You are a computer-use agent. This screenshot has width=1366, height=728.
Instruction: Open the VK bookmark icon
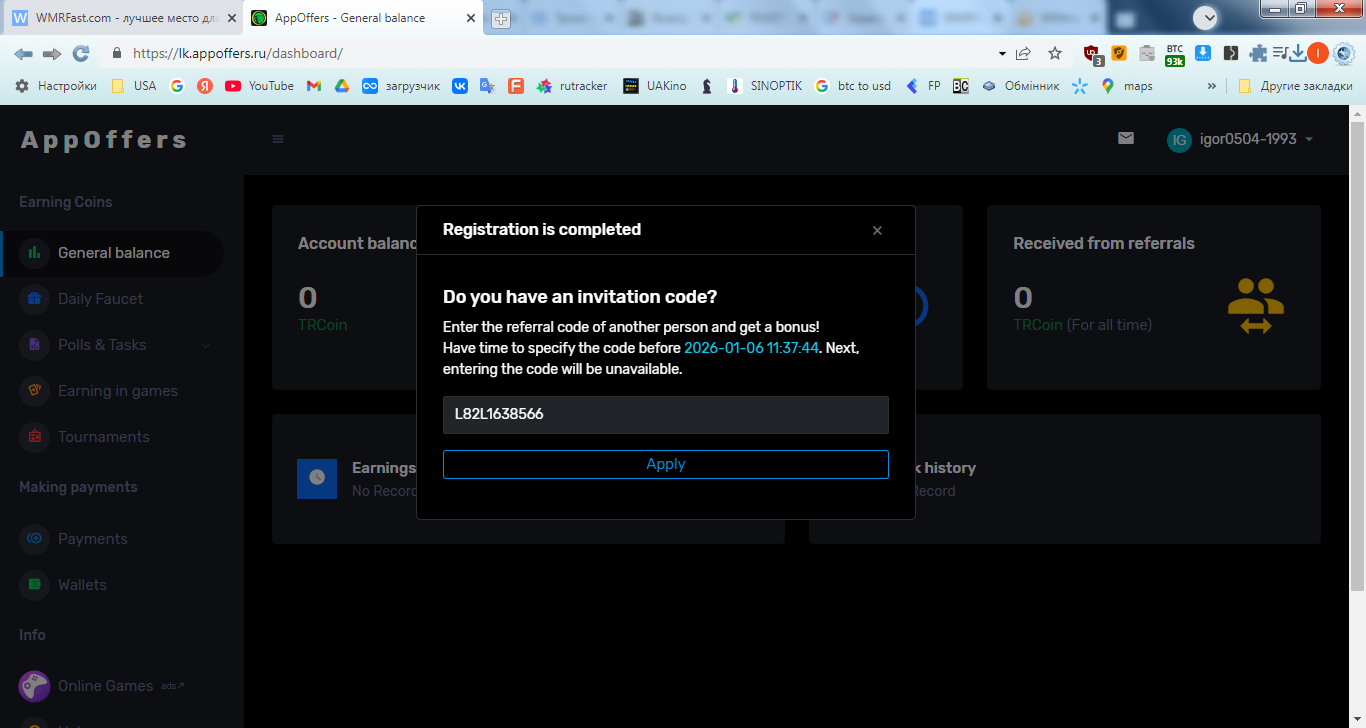point(460,86)
